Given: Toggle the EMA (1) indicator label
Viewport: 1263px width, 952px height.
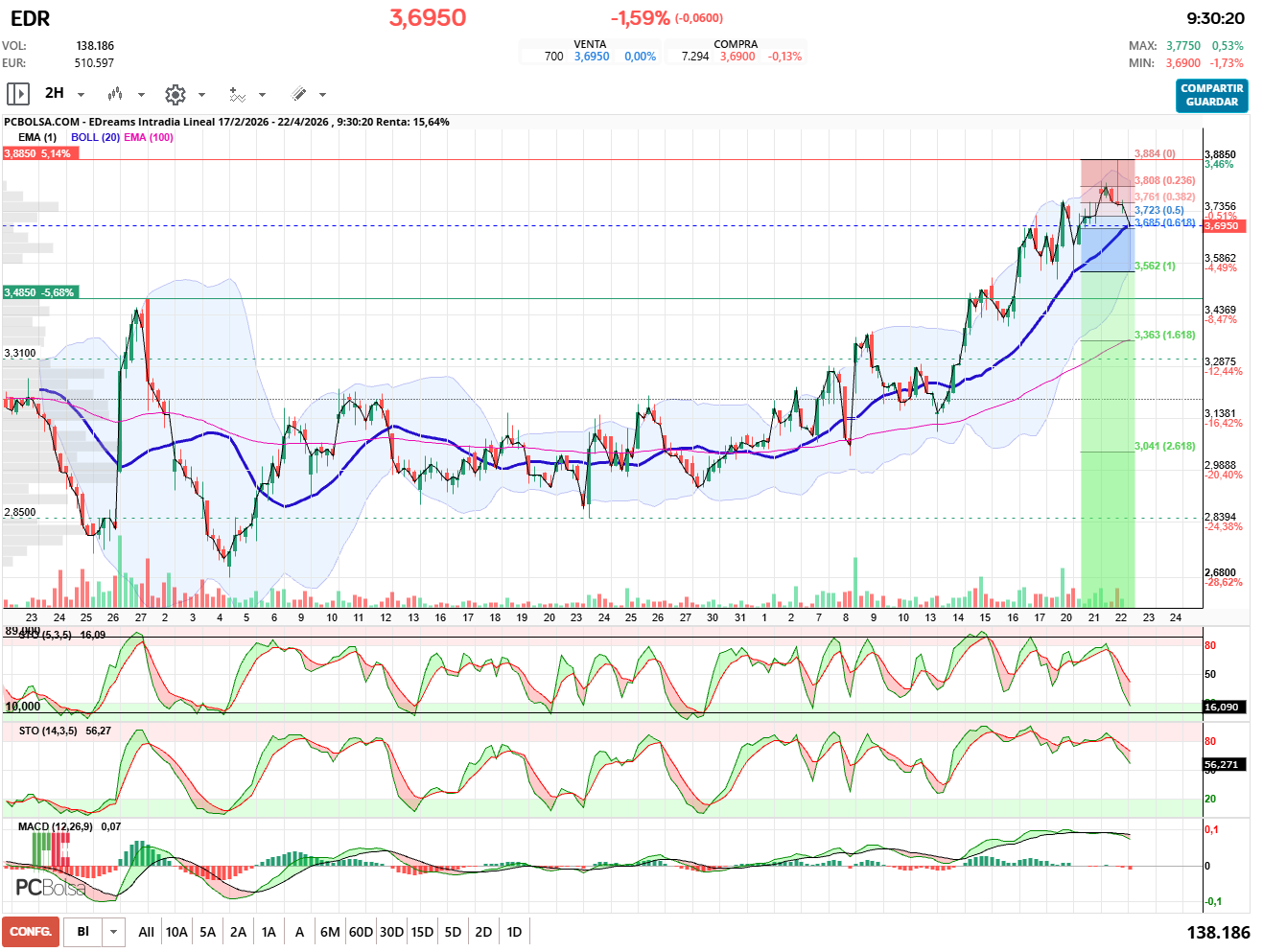Looking at the screenshot, I should [x=37, y=137].
